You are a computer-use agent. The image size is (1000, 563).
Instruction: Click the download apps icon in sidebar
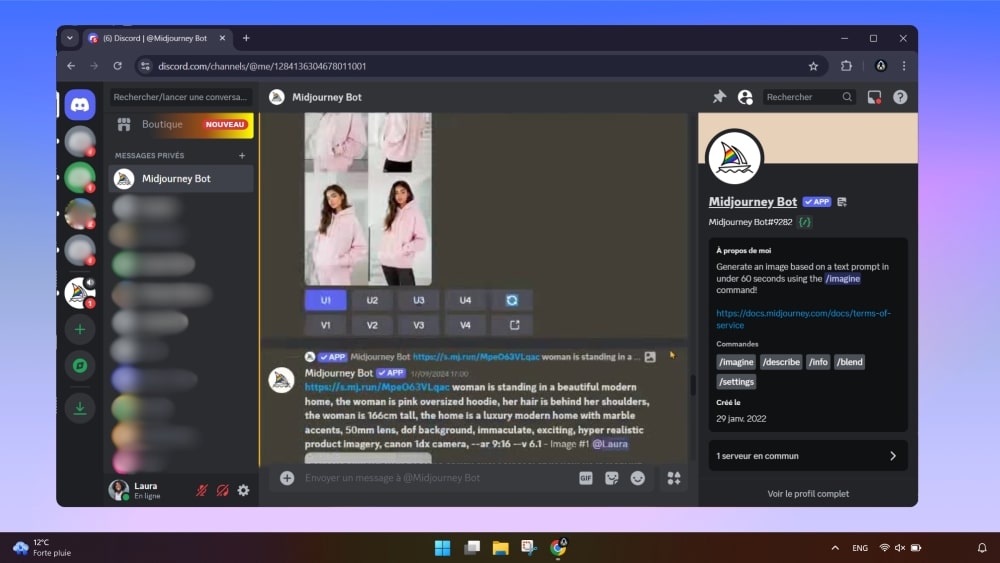80,407
